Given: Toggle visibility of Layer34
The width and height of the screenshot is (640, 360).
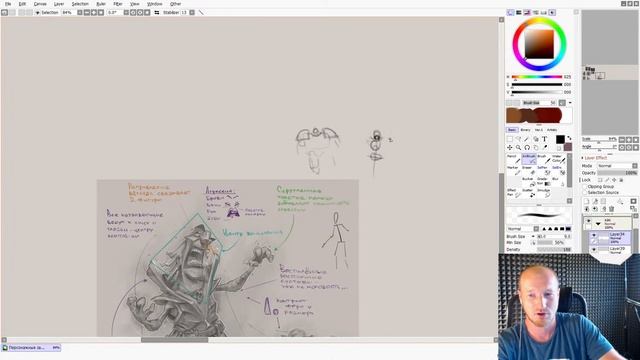Looking at the screenshot, I should tap(594, 235).
